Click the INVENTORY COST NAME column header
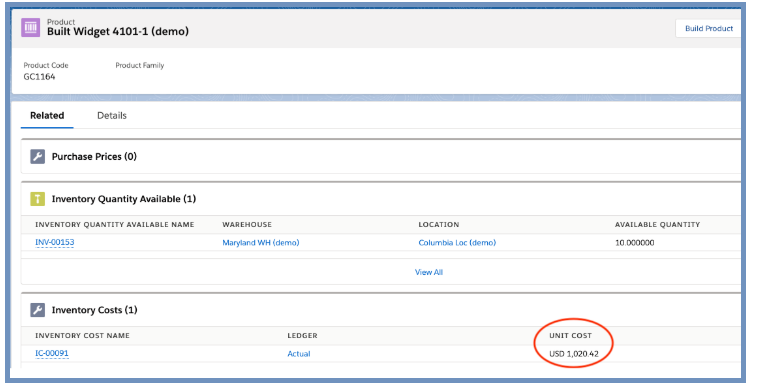The width and height of the screenshot is (760, 385). click(82, 336)
